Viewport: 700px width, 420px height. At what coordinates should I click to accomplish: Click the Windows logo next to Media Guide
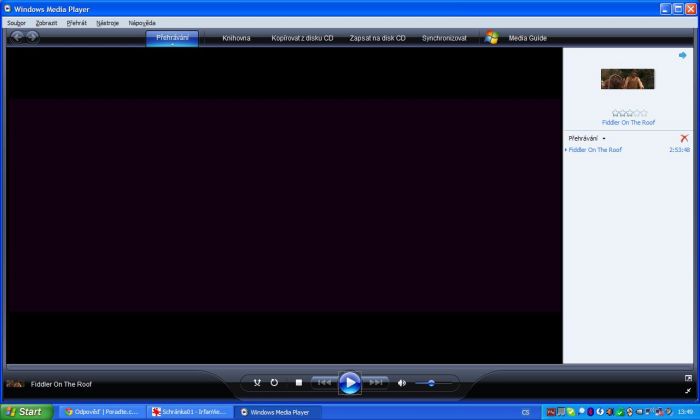pyautogui.click(x=492, y=37)
